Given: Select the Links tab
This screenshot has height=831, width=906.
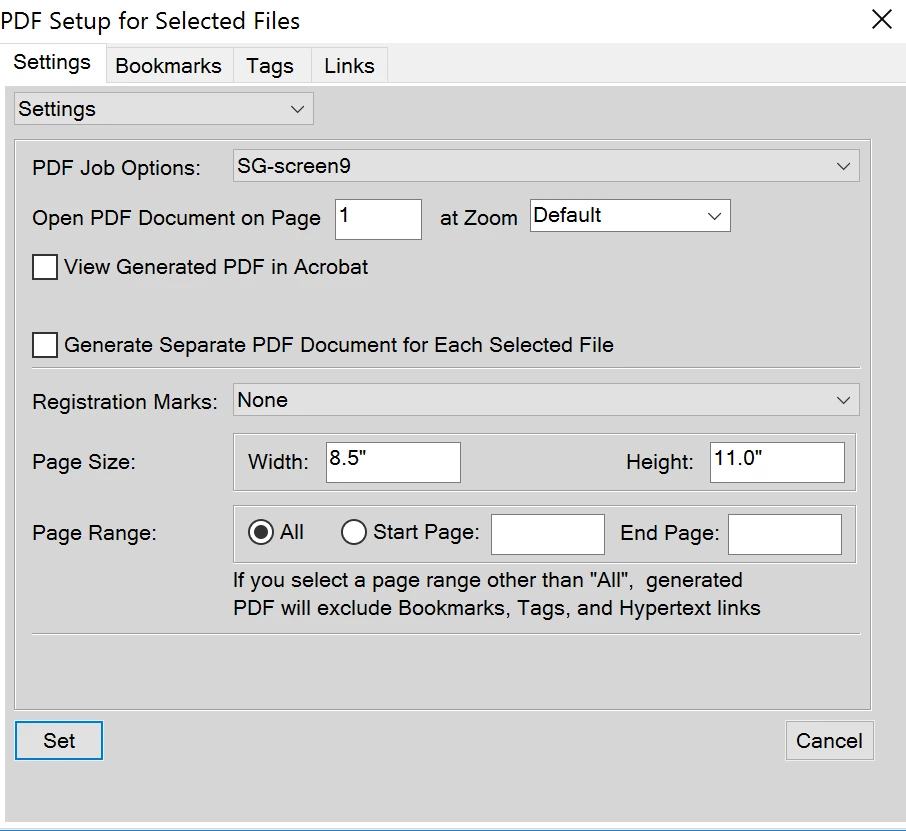Looking at the screenshot, I should [350, 66].
